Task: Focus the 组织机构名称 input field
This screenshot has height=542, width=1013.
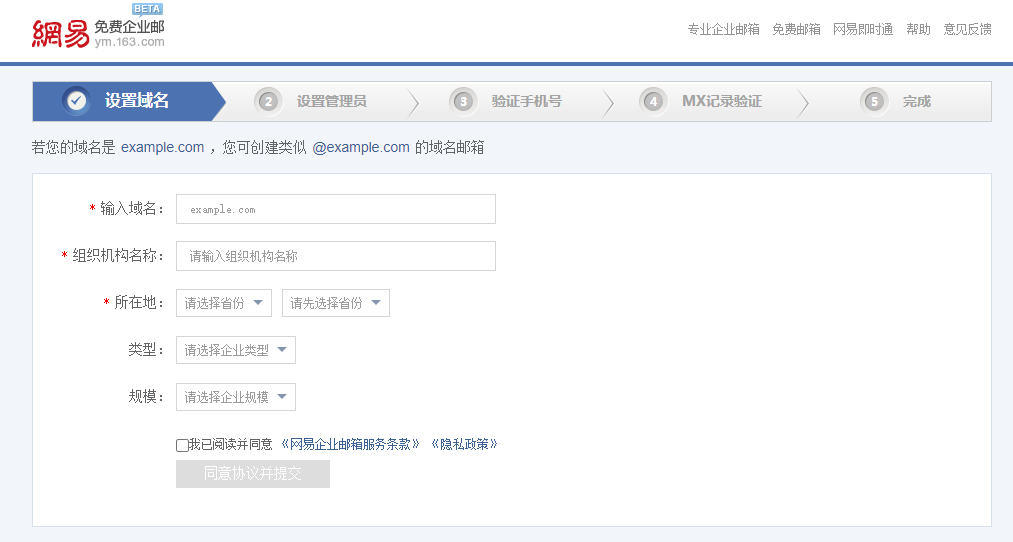Action: [336, 256]
